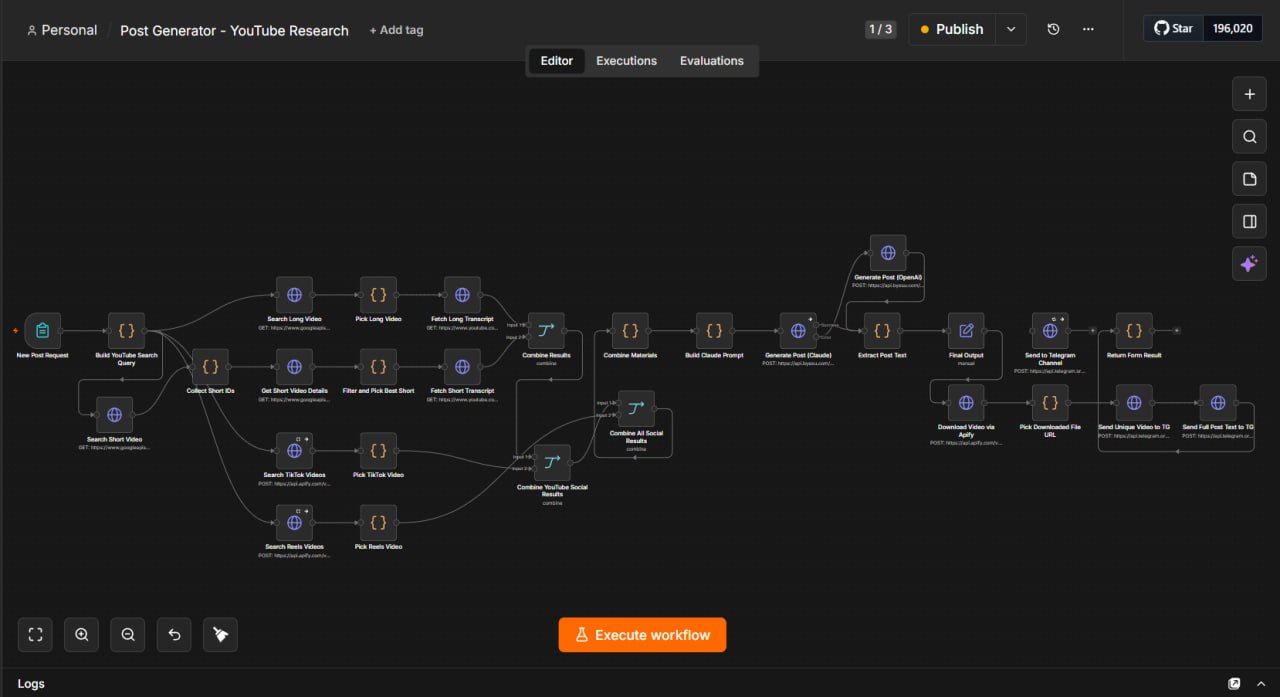This screenshot has width=1280, height=697.
Task: Open the Generate Post (Claude) node
Action: tap(798, 331)
